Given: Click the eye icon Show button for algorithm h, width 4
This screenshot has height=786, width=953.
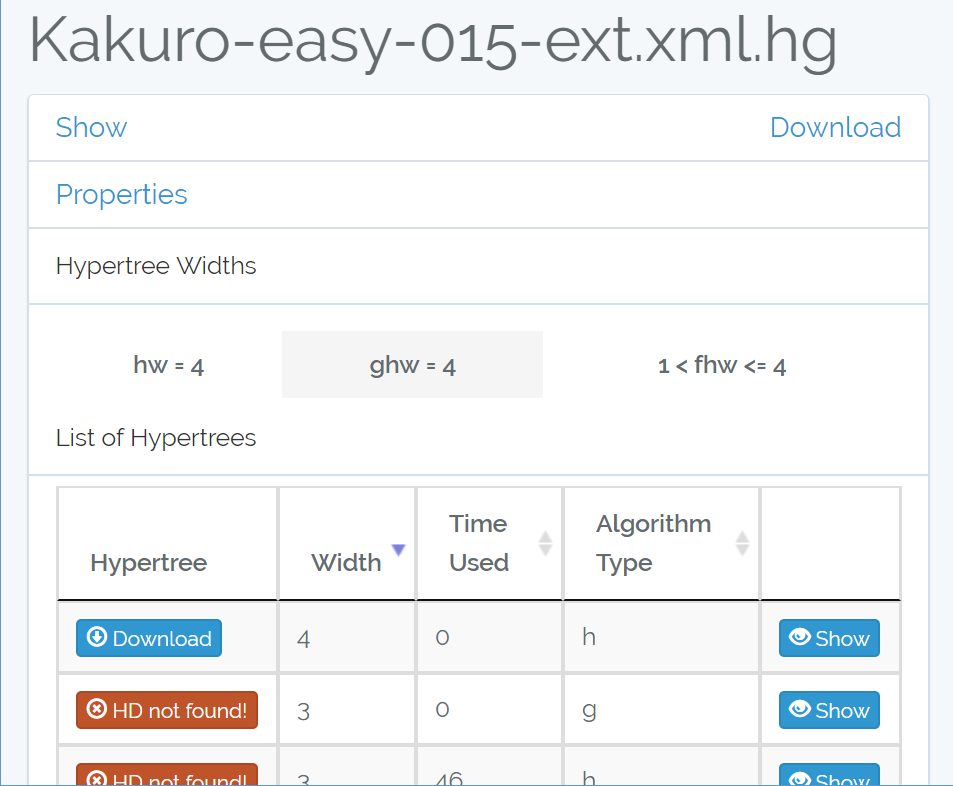Looking at the screenshot, I should (x=829, y=638).
